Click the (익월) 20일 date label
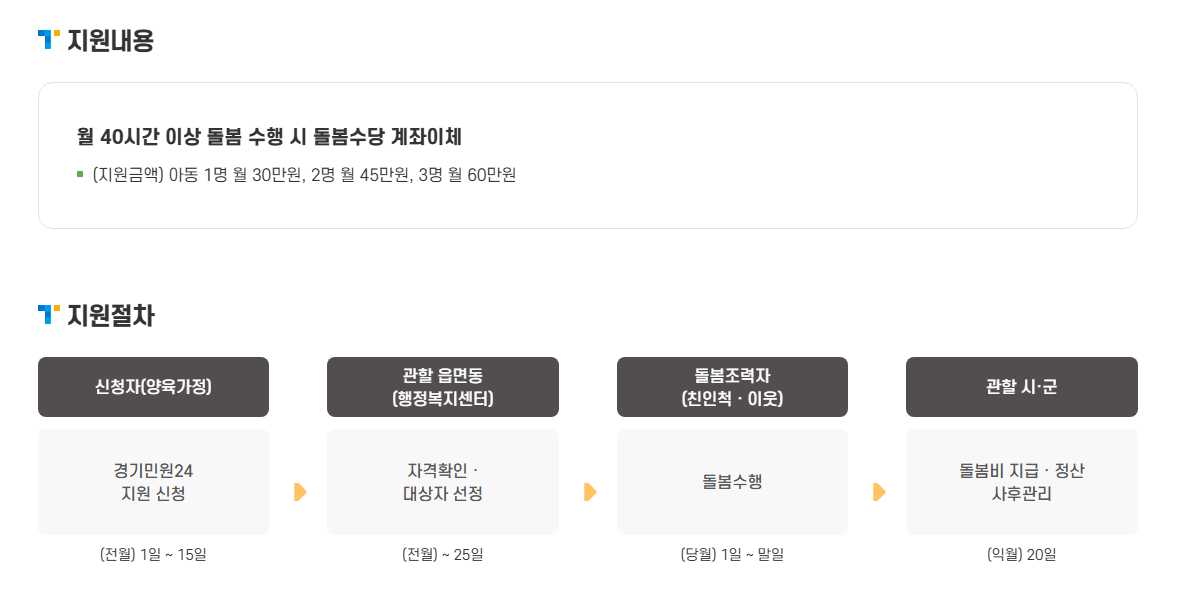The width and height of the screenshot is (1186, 609). 1022,555
